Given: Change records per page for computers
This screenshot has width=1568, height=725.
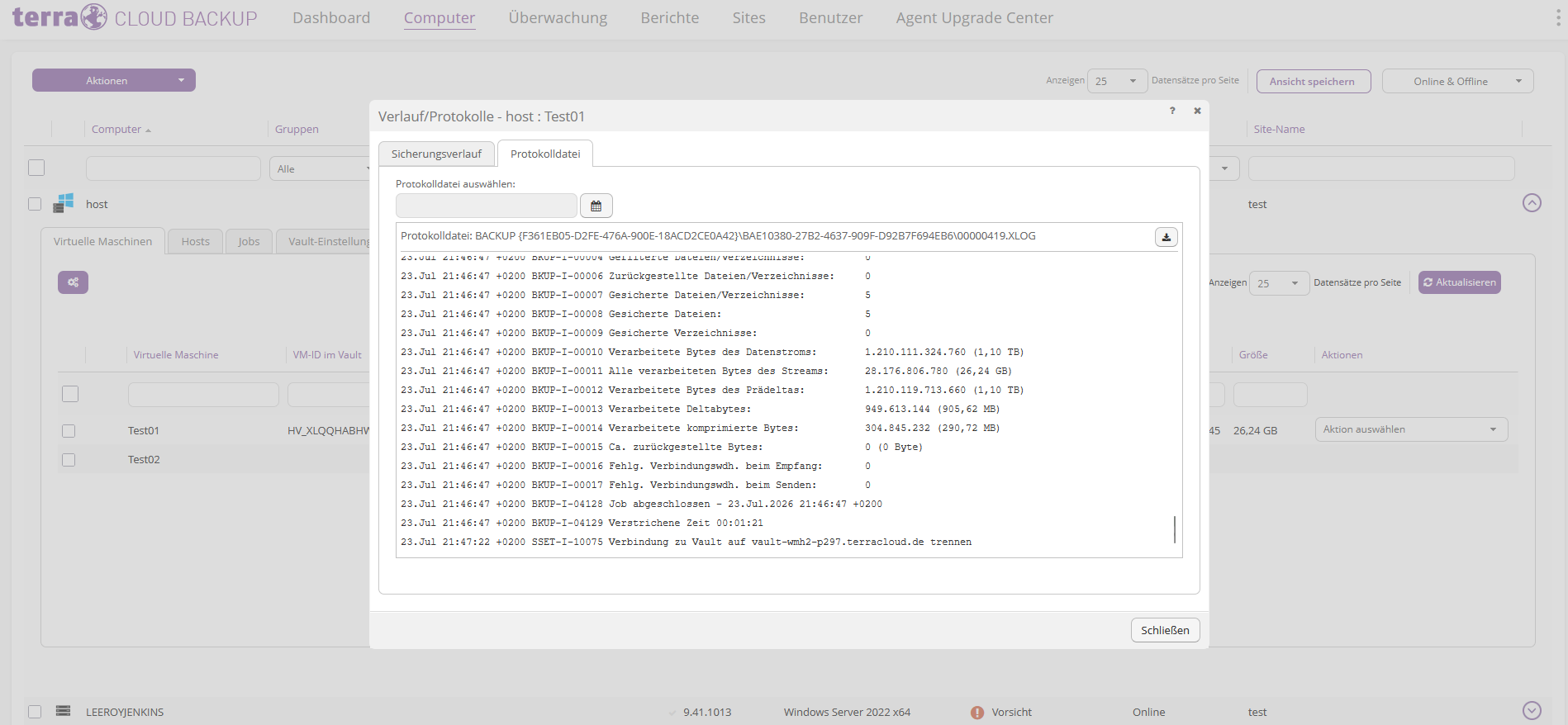Looking at the screenshot, I should click(x=1117, y=81).
